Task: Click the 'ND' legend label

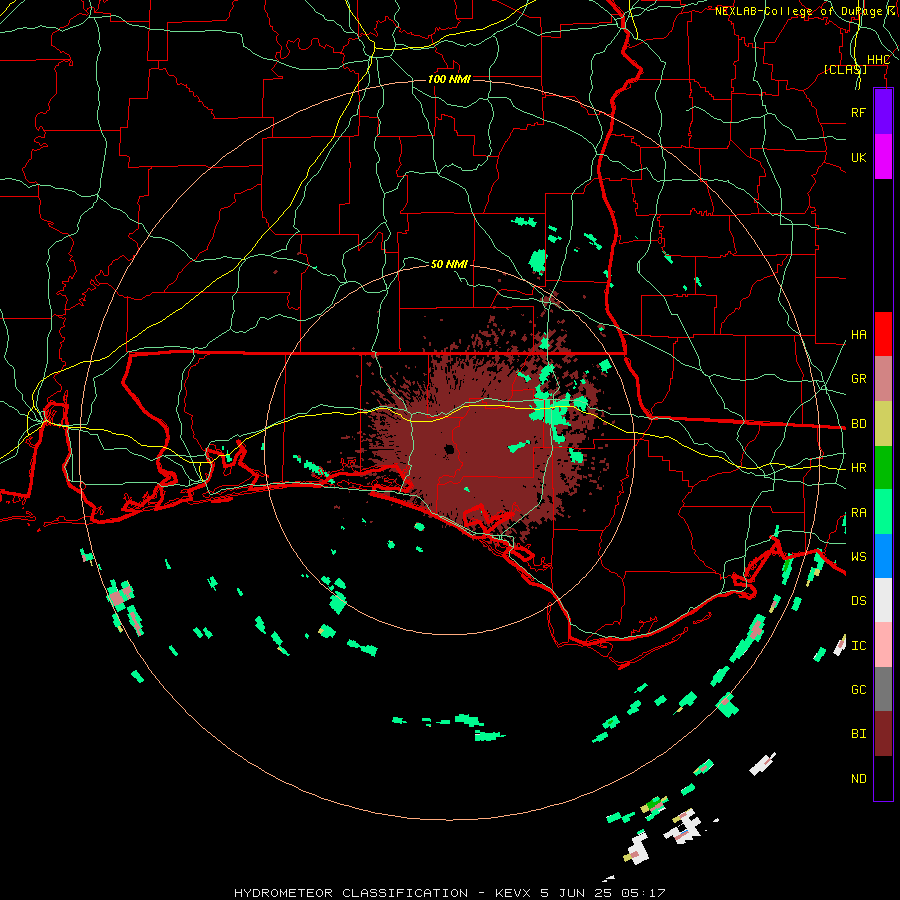Action: [x=858, y=779]
